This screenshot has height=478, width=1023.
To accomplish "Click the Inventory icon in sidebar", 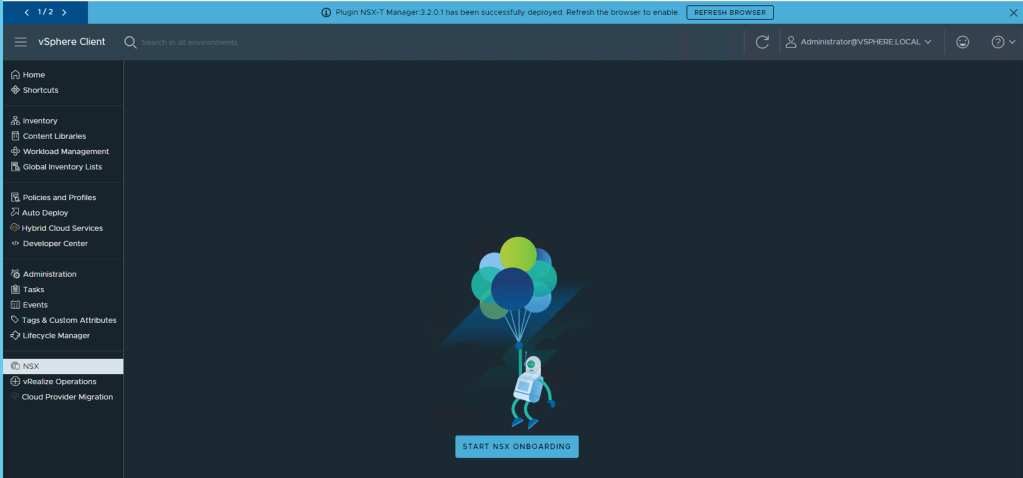I will click(15, 121).
